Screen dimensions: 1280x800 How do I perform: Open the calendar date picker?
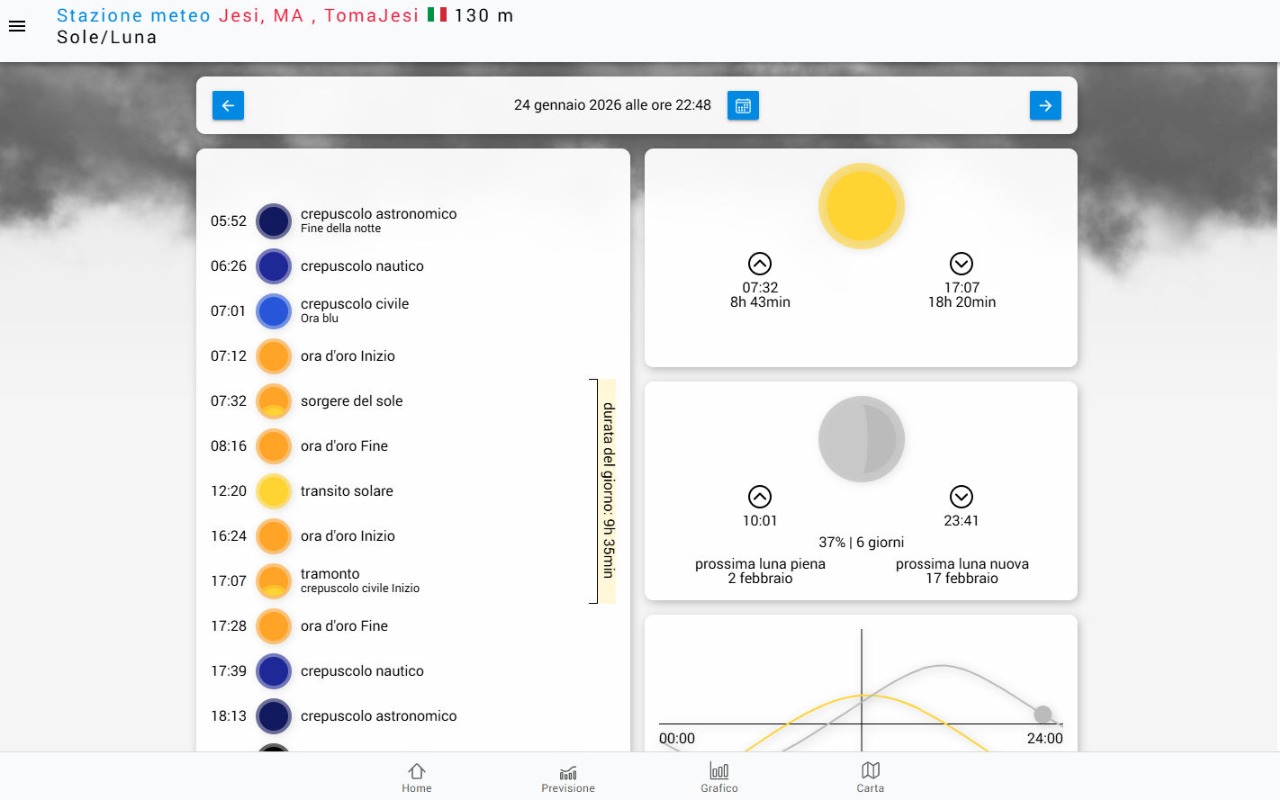point(743,105)
